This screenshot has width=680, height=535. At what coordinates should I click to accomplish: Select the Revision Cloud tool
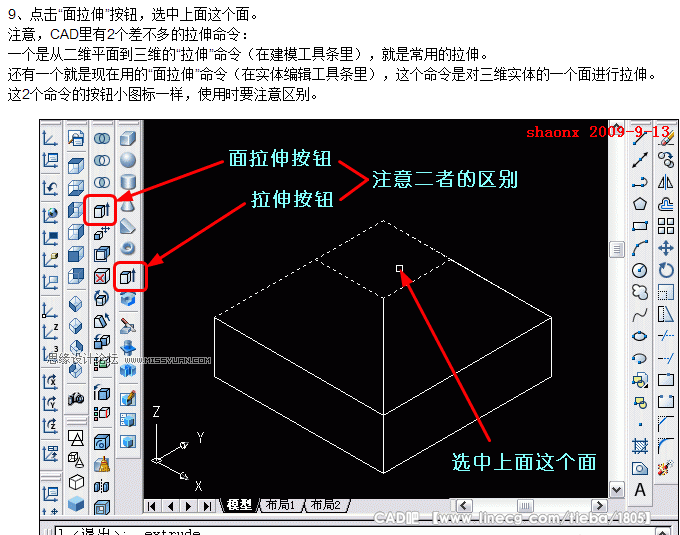pyautogui.click(x=640, y=292)
